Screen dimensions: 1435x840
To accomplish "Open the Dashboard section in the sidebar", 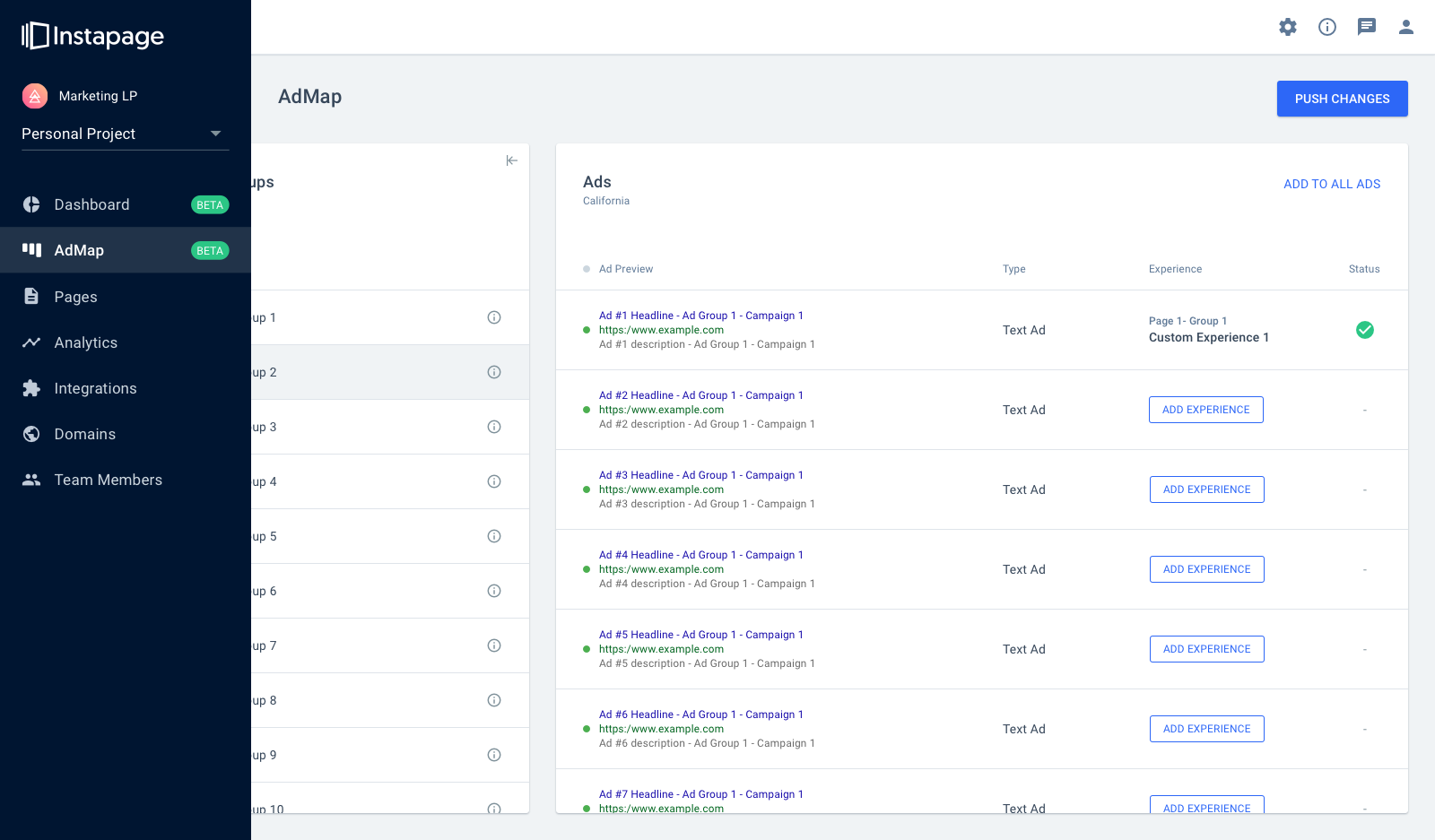I will tap(90, 204).
